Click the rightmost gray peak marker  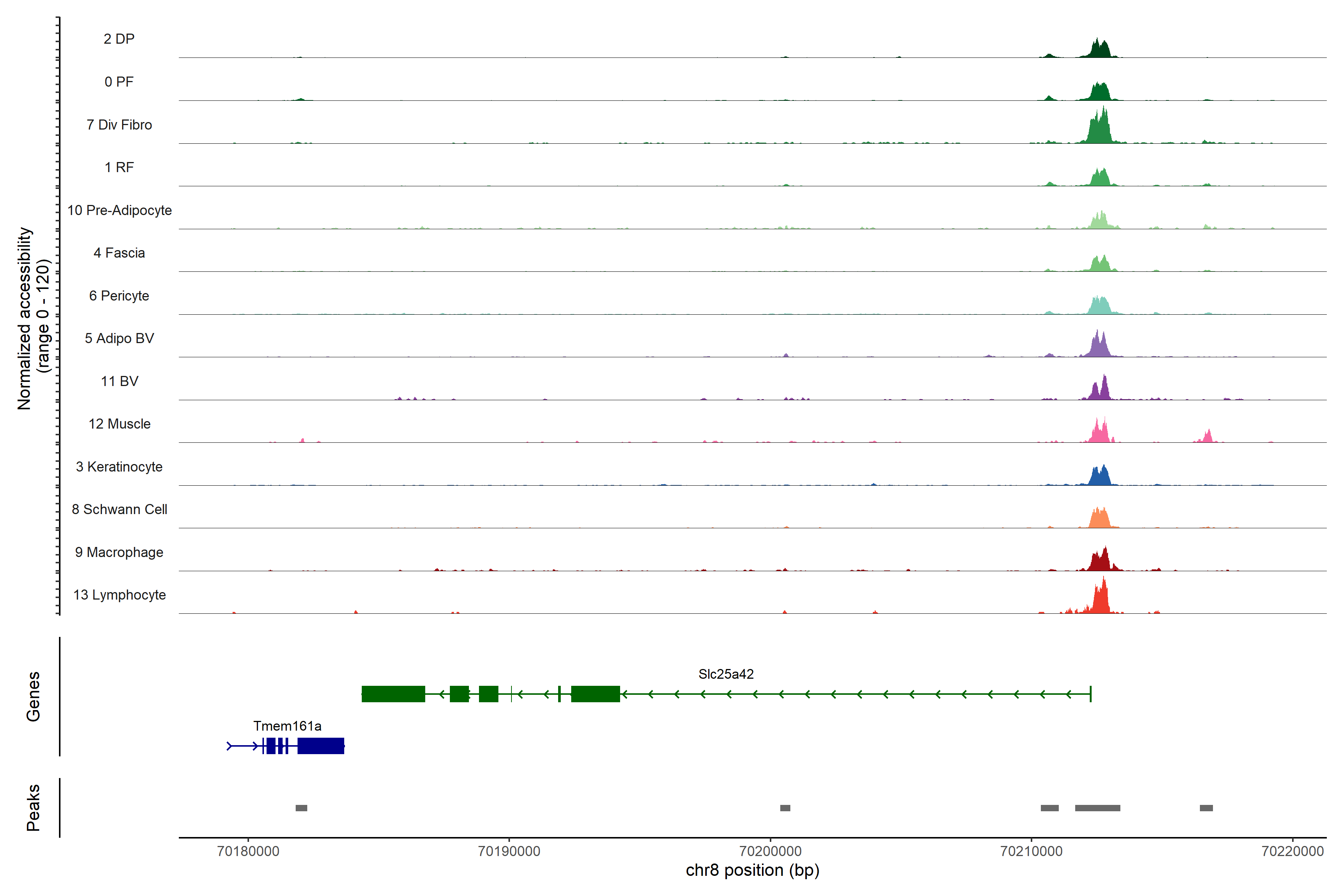coord(1206,808)
